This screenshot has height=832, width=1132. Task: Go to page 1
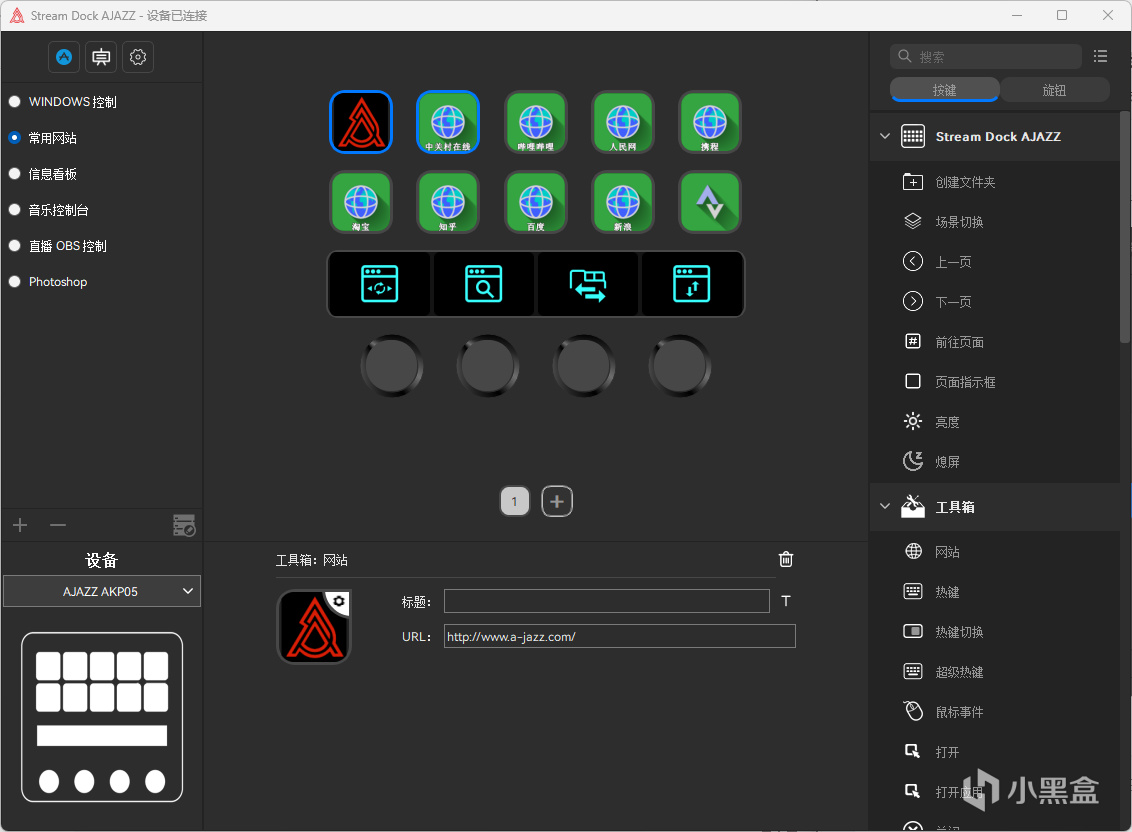pos(515,501)
